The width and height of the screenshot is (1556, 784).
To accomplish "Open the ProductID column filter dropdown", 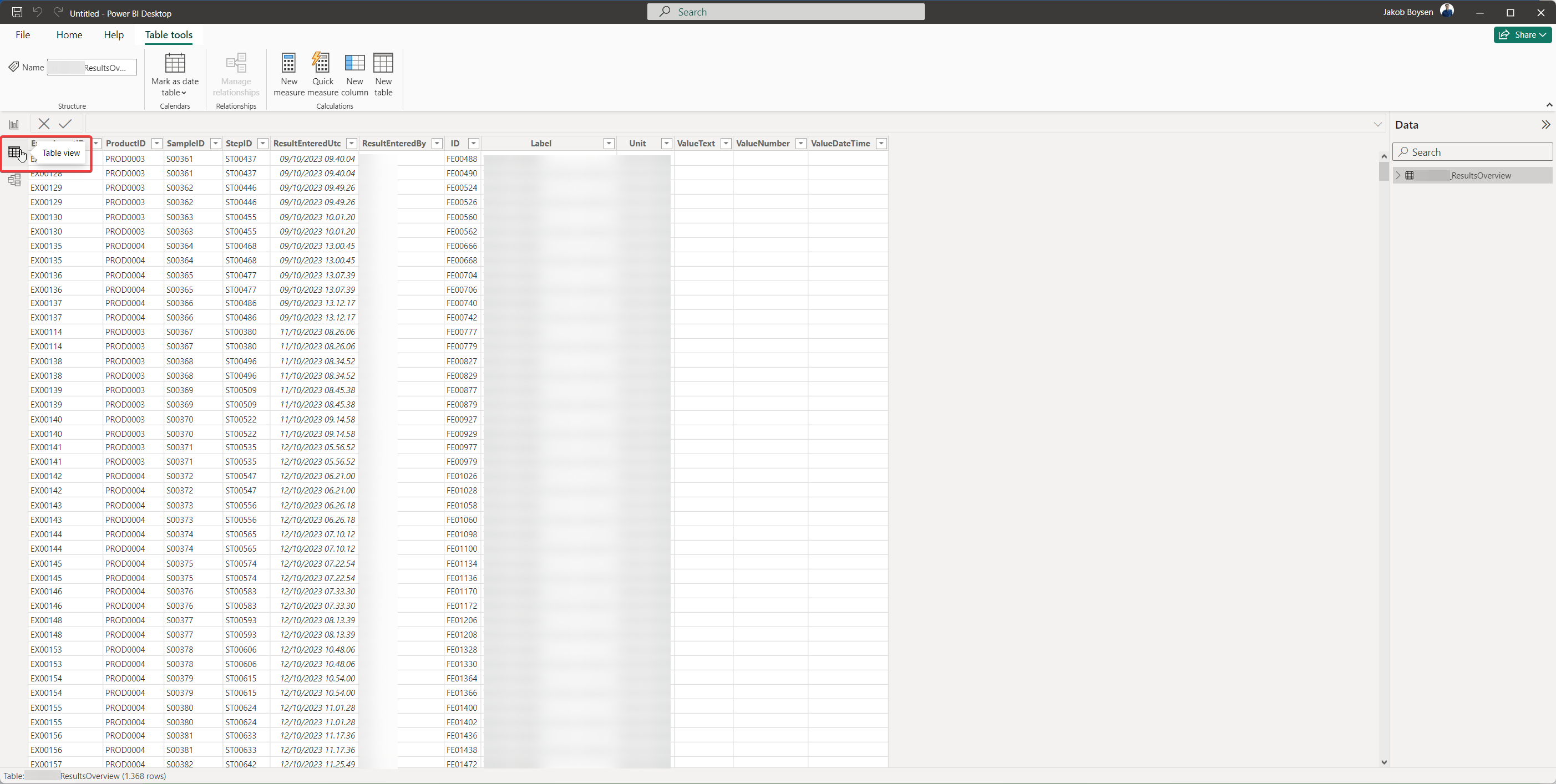I will [156, 143].
